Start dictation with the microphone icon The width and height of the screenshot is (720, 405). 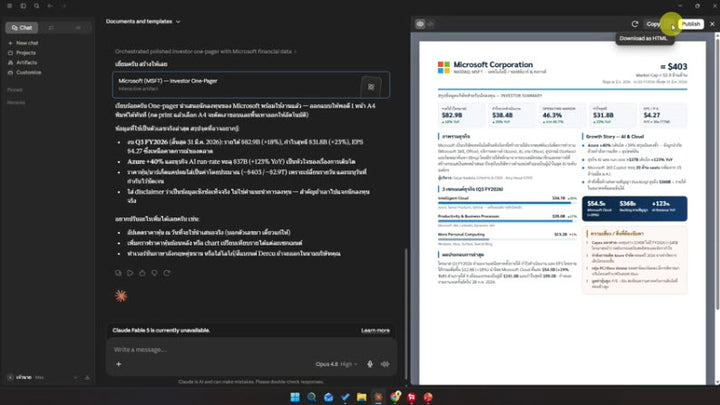pos(370,364)
